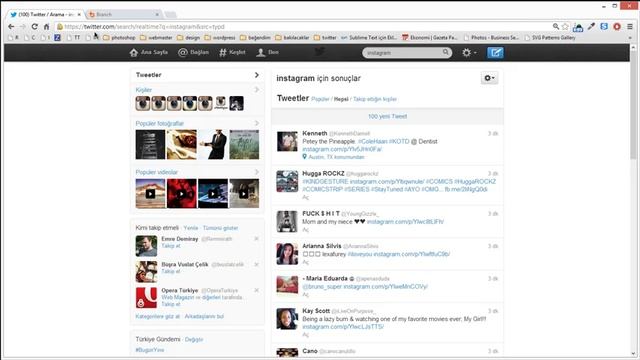Follow Emre Demiray with Takip et
The image size is (640, 360).
point(171,246)
